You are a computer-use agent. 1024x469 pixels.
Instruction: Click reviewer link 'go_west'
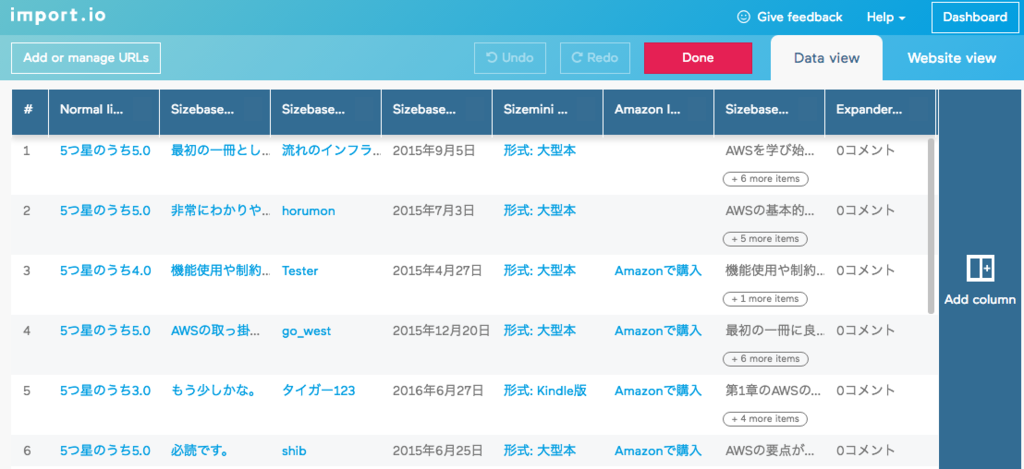306,331
